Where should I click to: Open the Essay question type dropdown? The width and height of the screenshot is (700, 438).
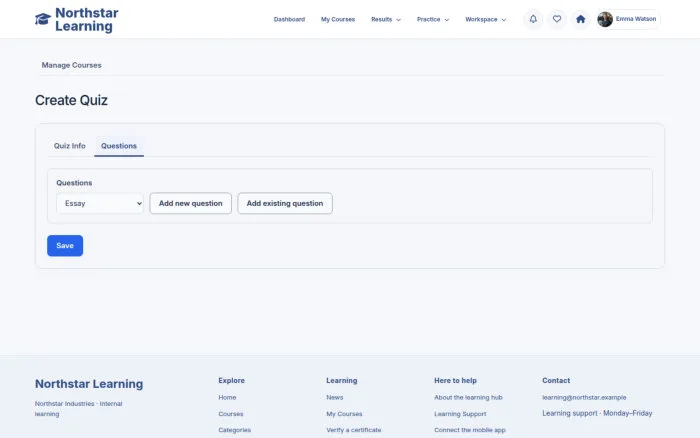tap(100, 203)
